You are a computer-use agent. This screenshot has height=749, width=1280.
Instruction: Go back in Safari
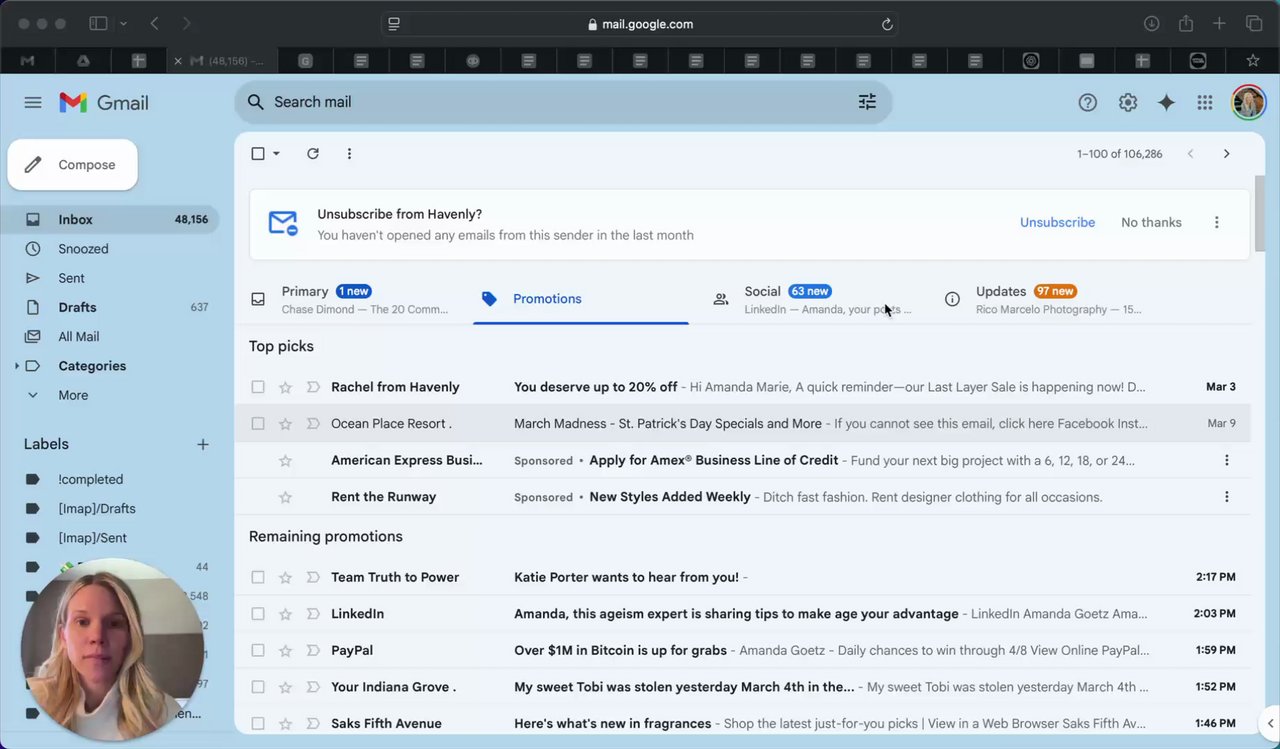tap(154, 24)
